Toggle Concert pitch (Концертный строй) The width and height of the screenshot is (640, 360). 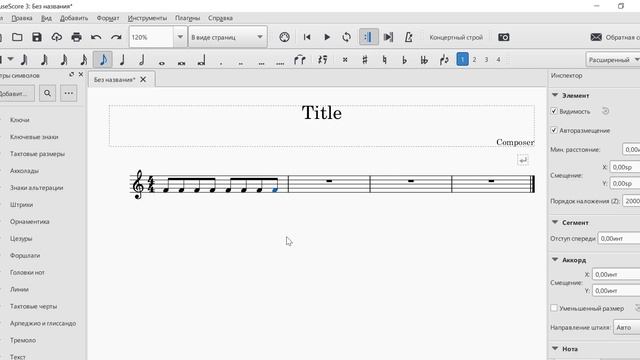[x=456, y=37]
